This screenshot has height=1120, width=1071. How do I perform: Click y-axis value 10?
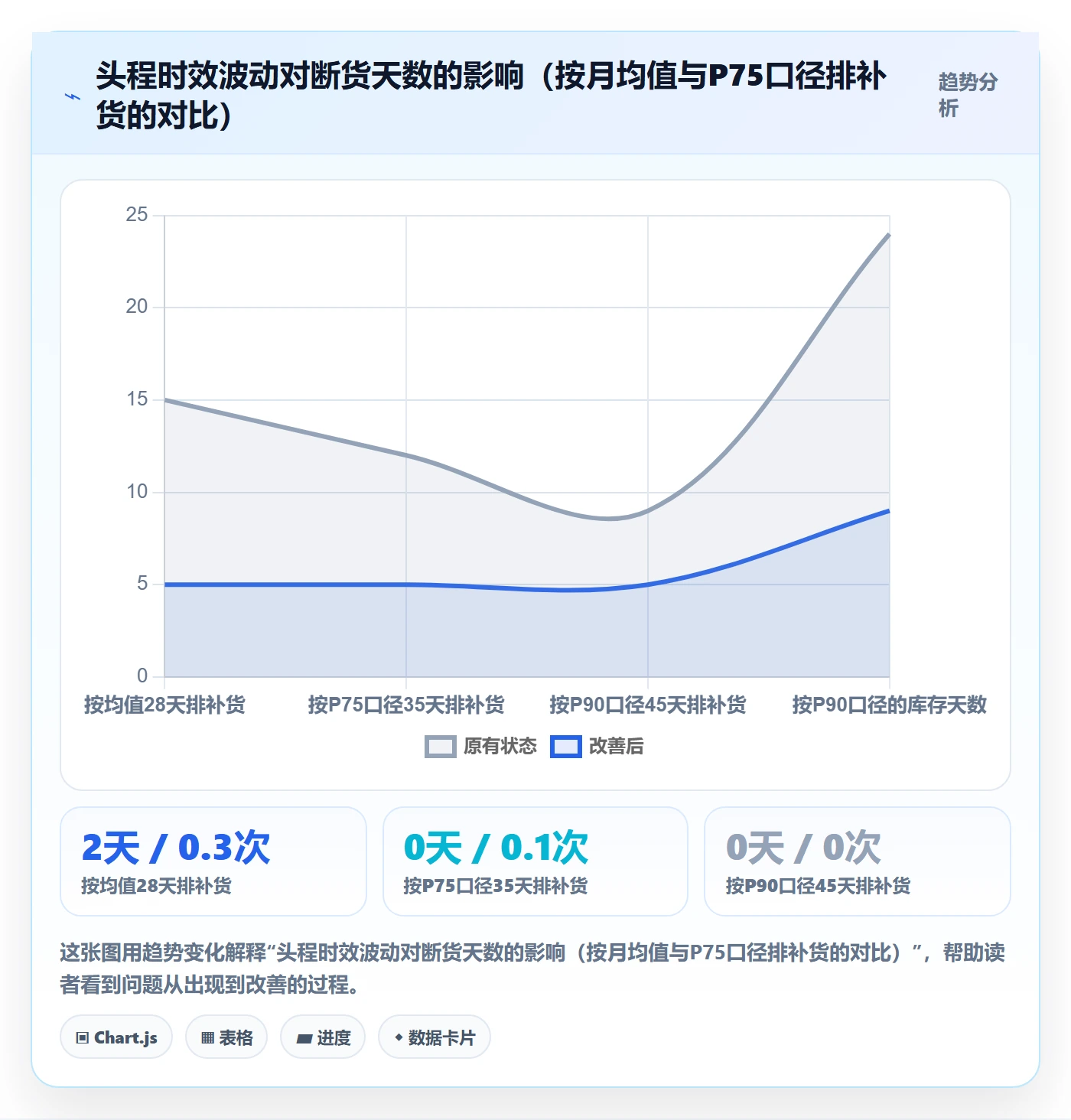point(137,492)
